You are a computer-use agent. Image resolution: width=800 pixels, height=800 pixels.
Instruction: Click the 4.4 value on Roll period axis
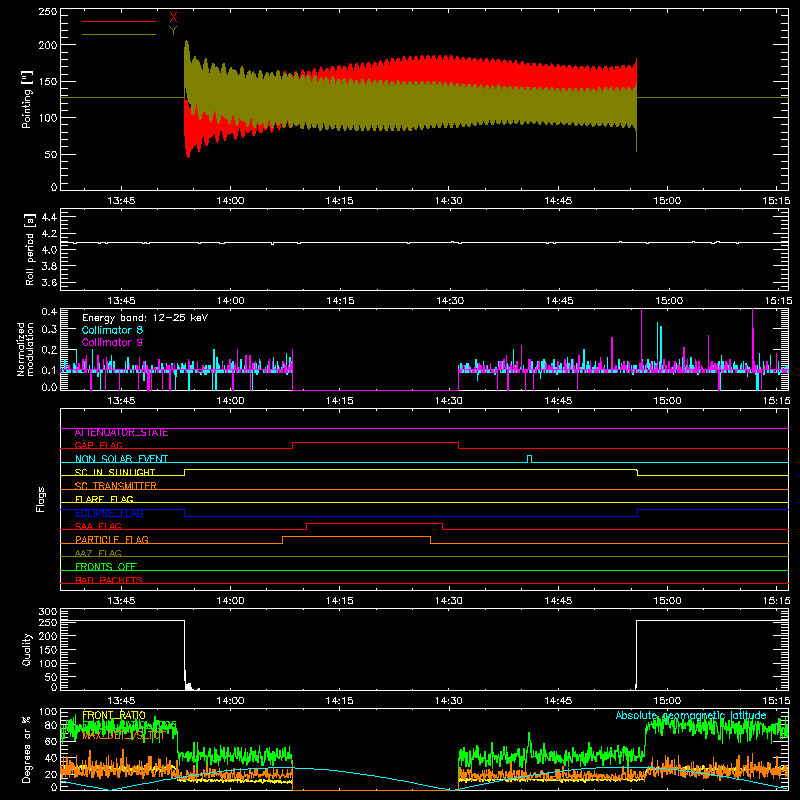tap(49, 217)
